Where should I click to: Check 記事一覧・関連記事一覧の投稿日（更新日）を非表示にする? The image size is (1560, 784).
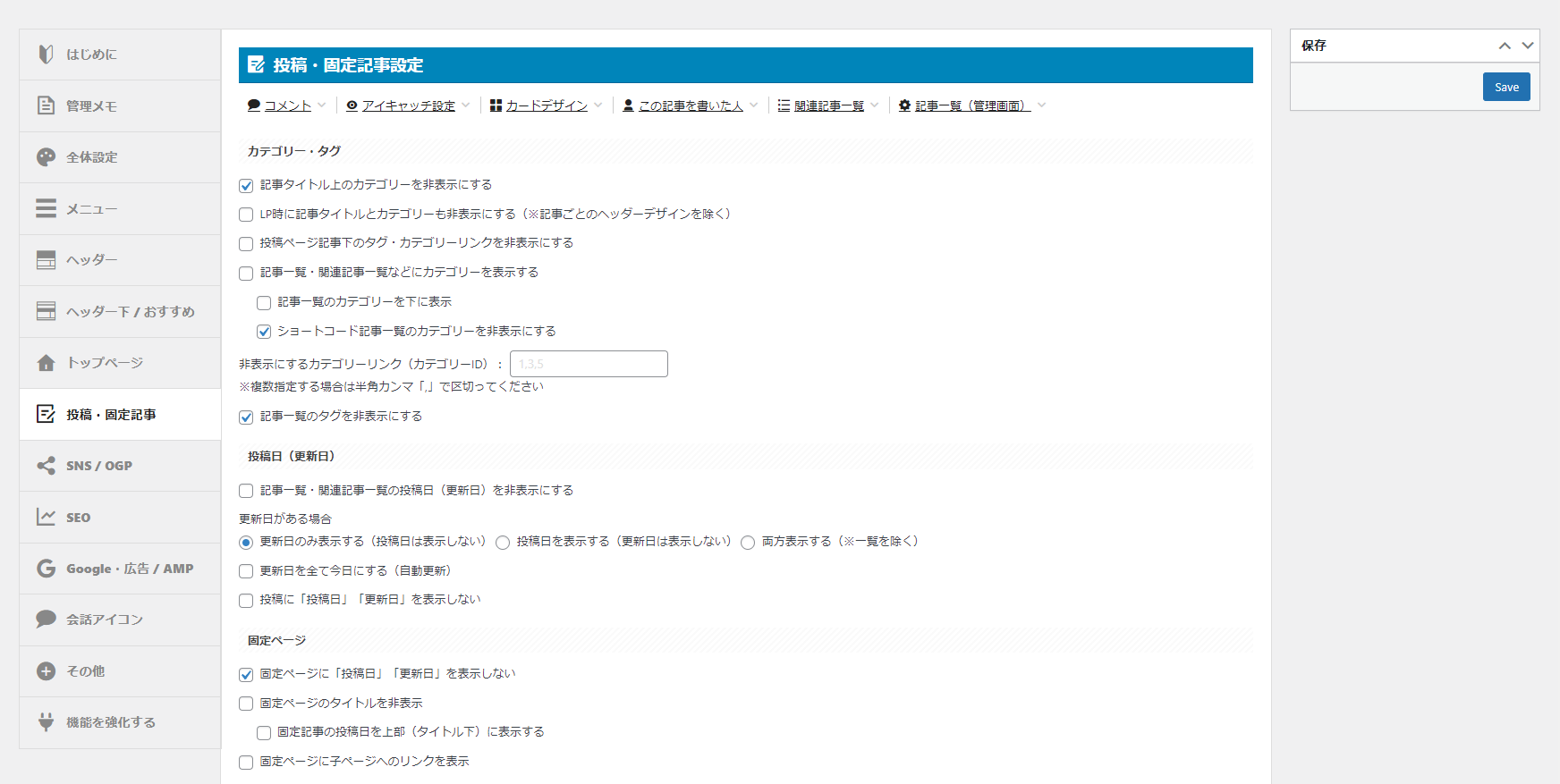pyautogui.click(x=246, y=491)
